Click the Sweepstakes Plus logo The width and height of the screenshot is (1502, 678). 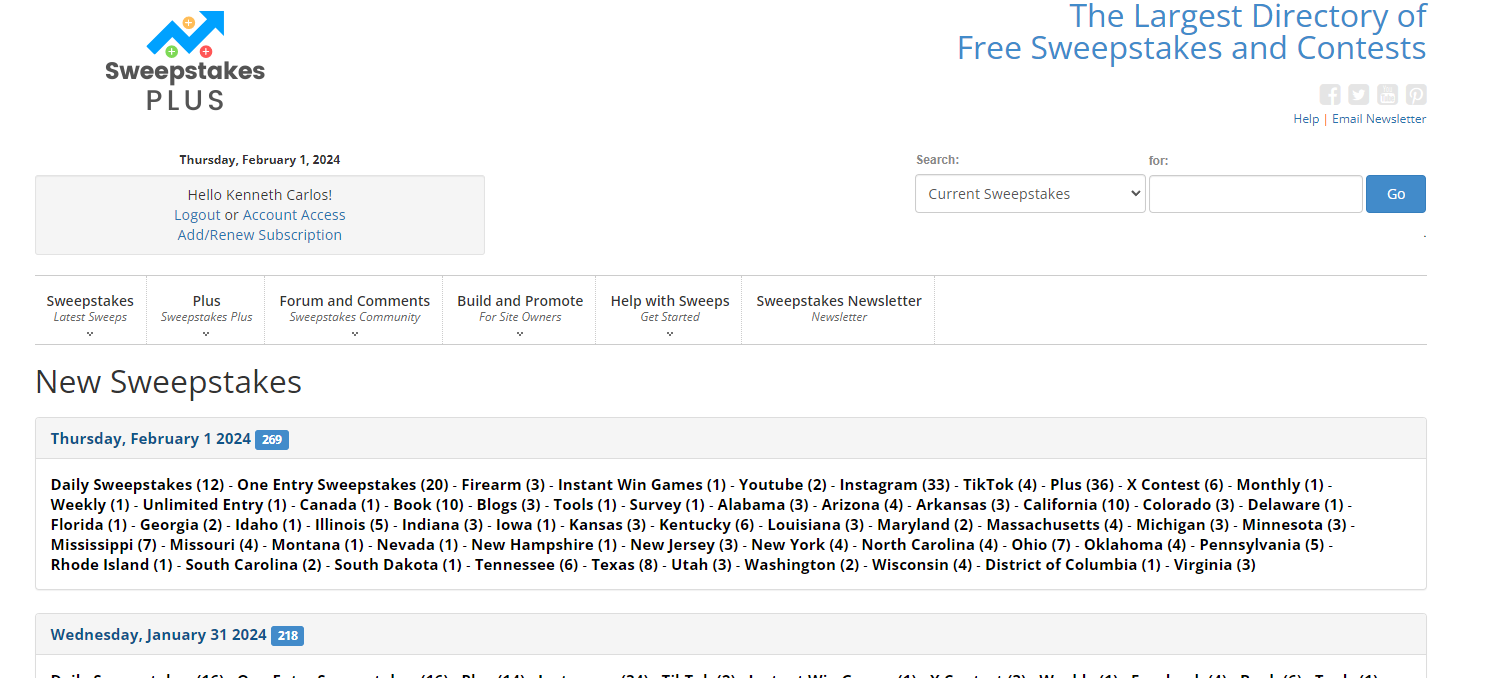click(x=185, y=62)
